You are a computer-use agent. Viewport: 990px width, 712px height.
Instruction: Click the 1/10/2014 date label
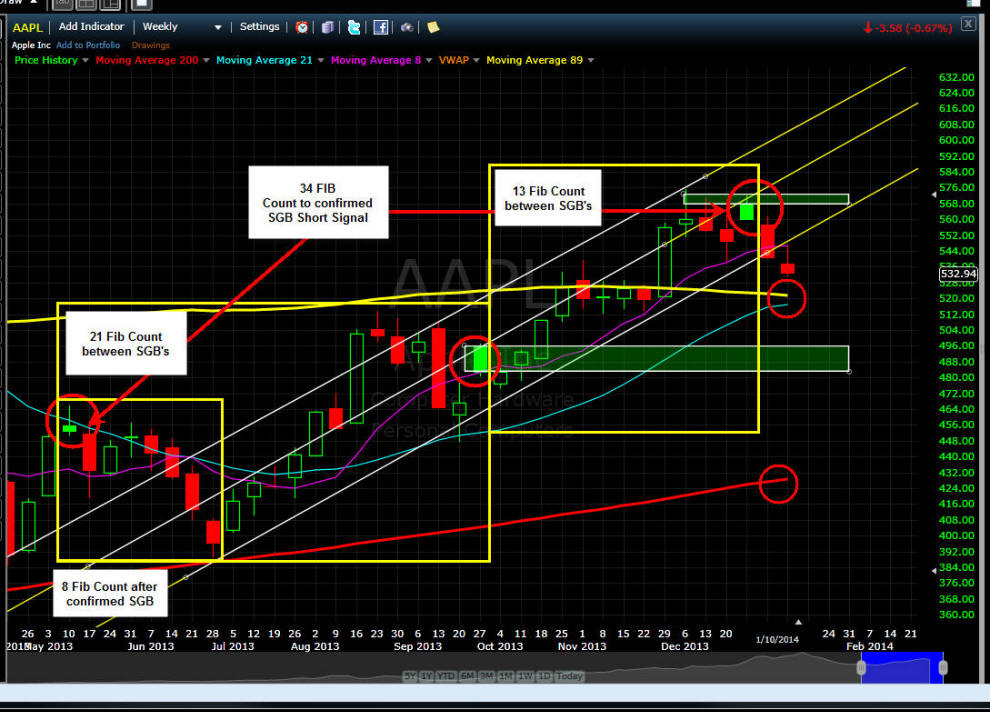(x=777, y=639)
